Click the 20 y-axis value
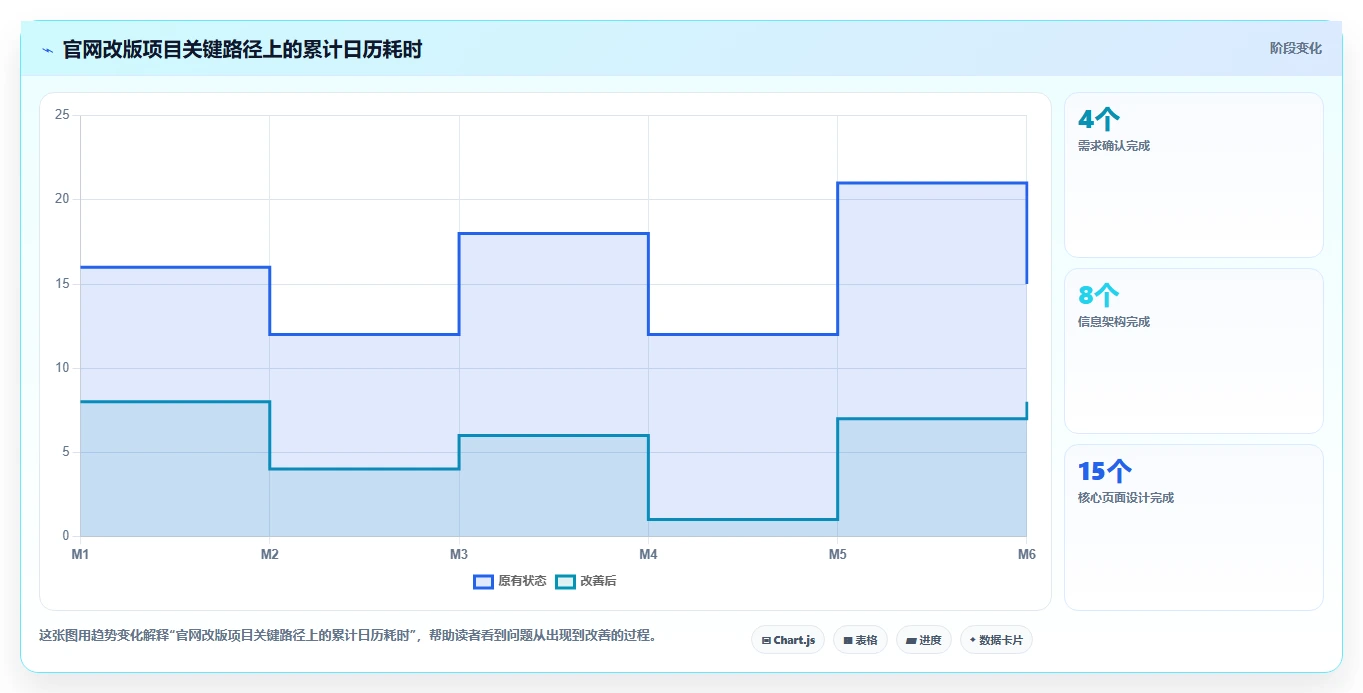The width and height of the screenshot is (1363, 693). 62,199
